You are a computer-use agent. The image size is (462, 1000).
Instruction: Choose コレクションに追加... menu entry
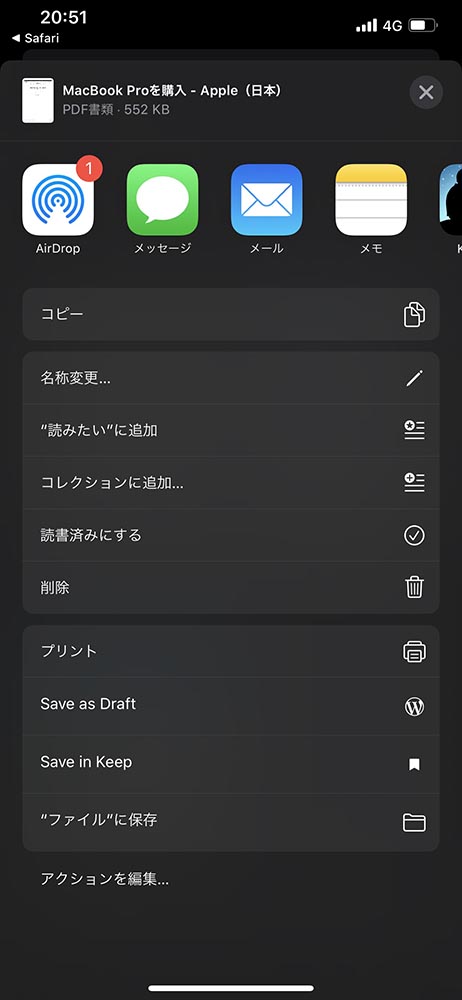(x=231, y=483)
